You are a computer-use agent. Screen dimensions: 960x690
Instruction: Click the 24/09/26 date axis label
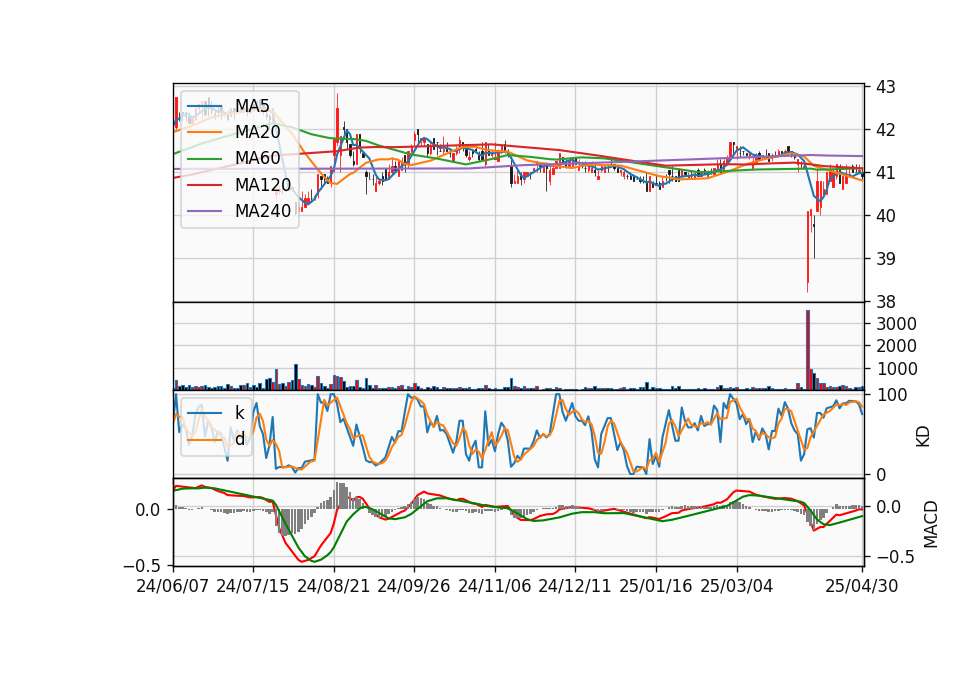click(x=414, y=586)
